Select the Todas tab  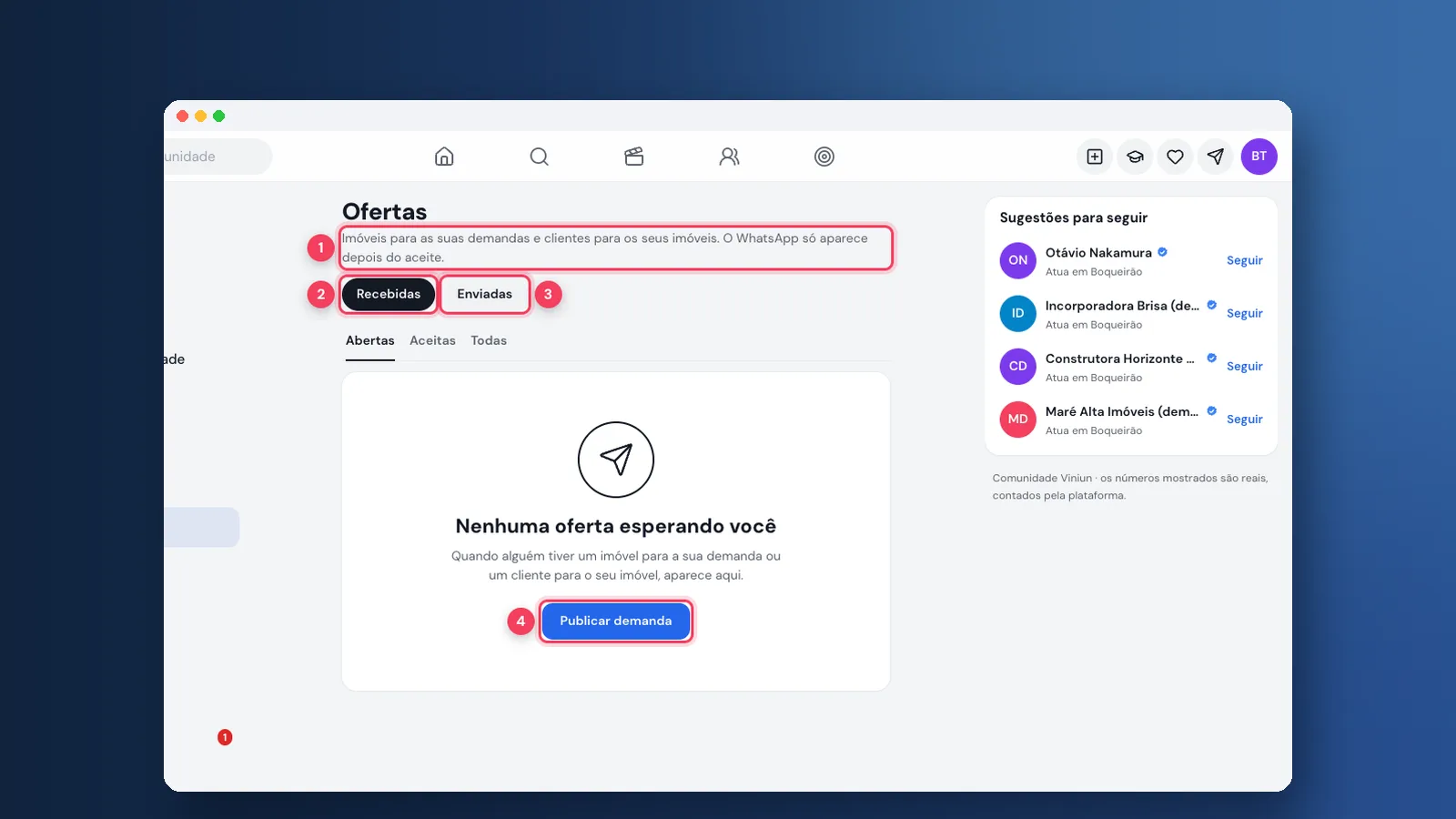tap(489, 340)
